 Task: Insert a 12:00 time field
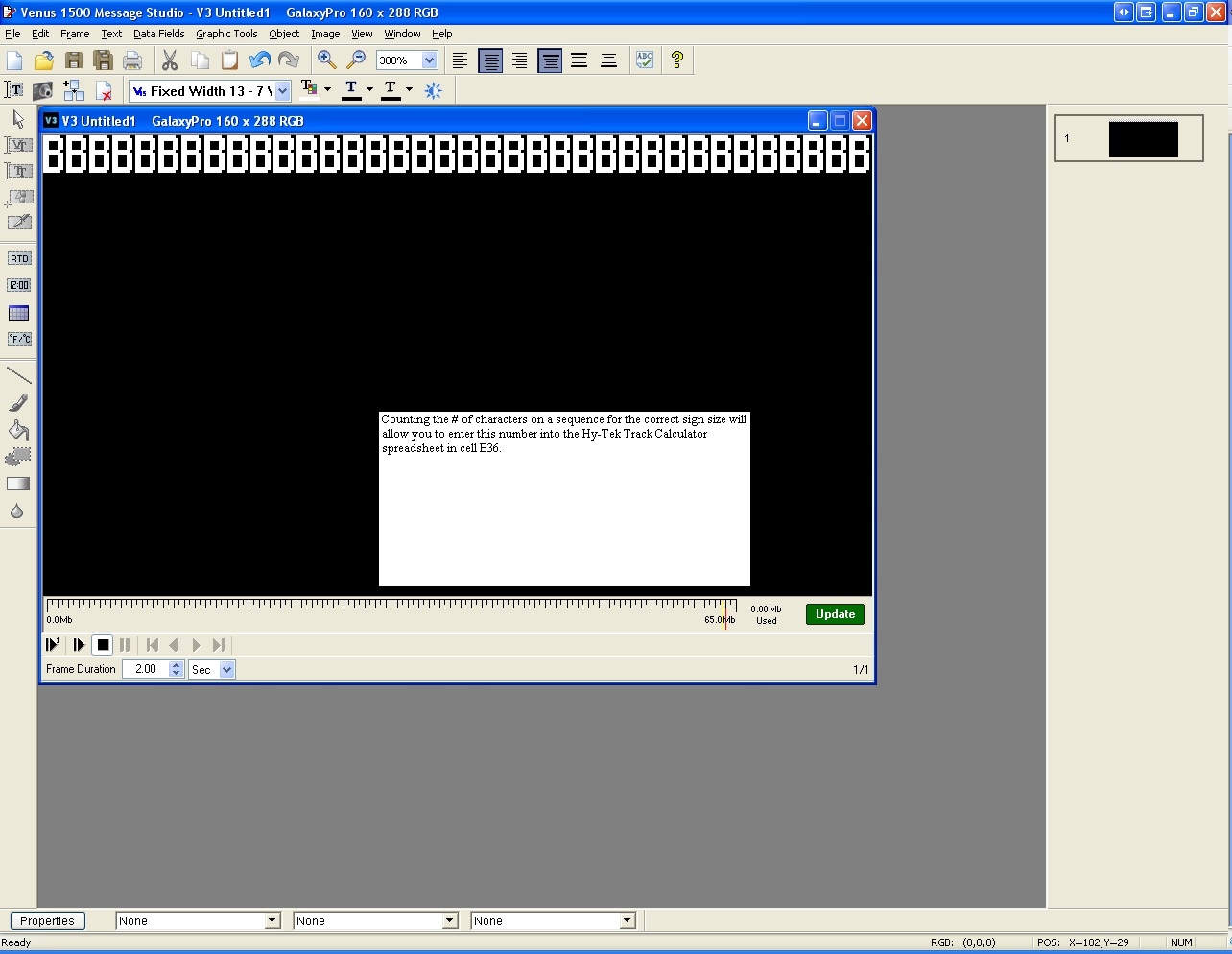click(19, 285)
